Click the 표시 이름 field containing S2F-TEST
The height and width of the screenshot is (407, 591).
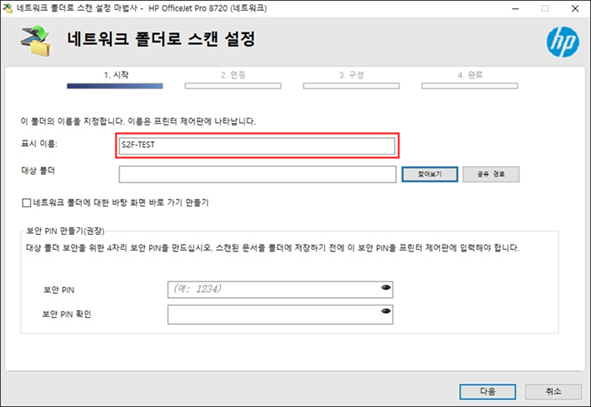(x=257, y=146)
